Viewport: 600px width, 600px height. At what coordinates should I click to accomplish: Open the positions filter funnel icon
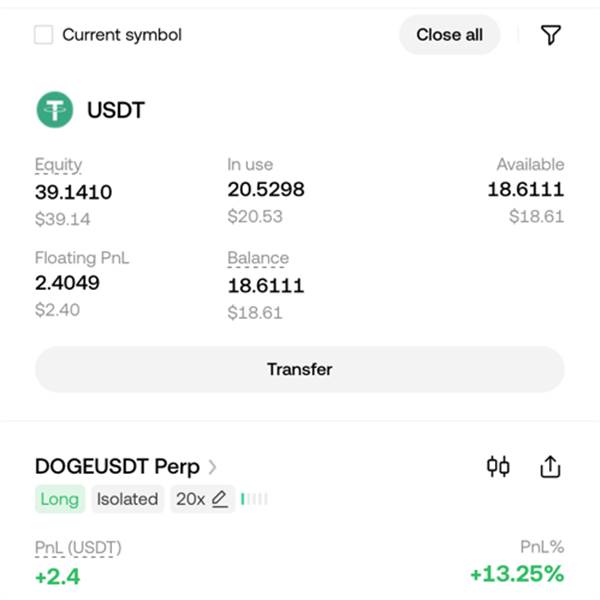coord(551,35)
